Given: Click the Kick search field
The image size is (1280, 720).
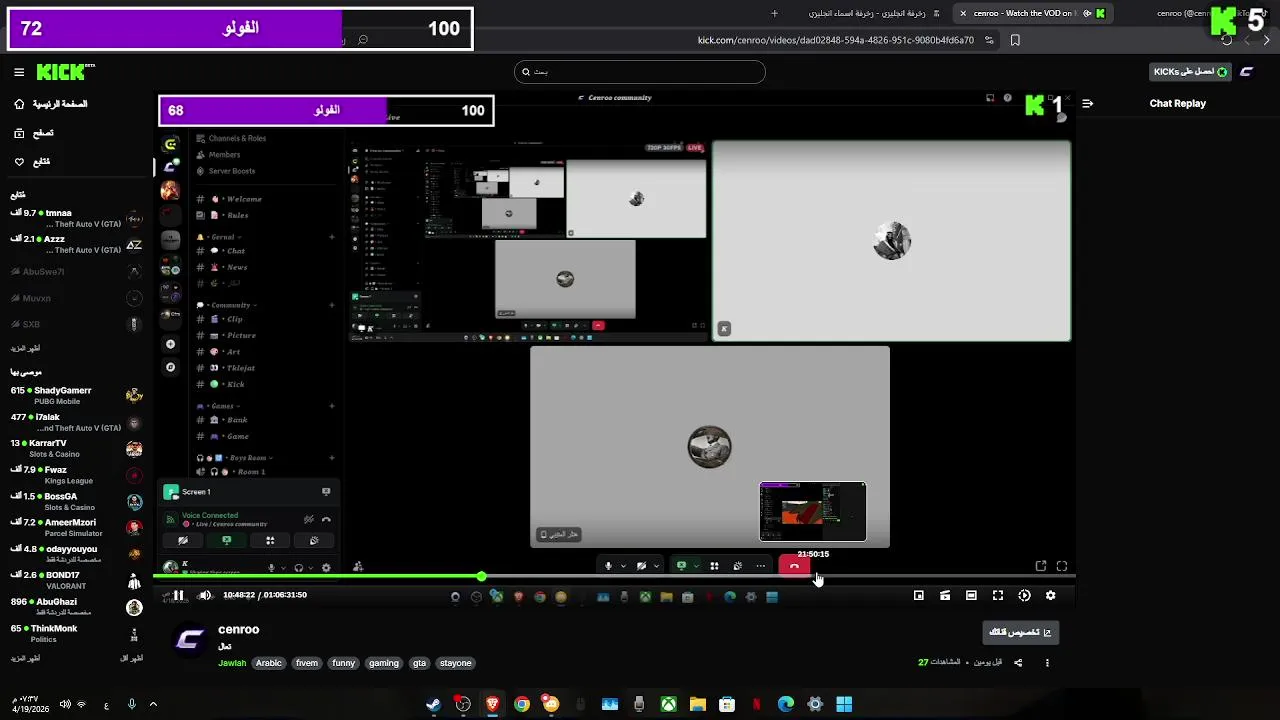Looking at the screenshot, I should pos(640,72).
